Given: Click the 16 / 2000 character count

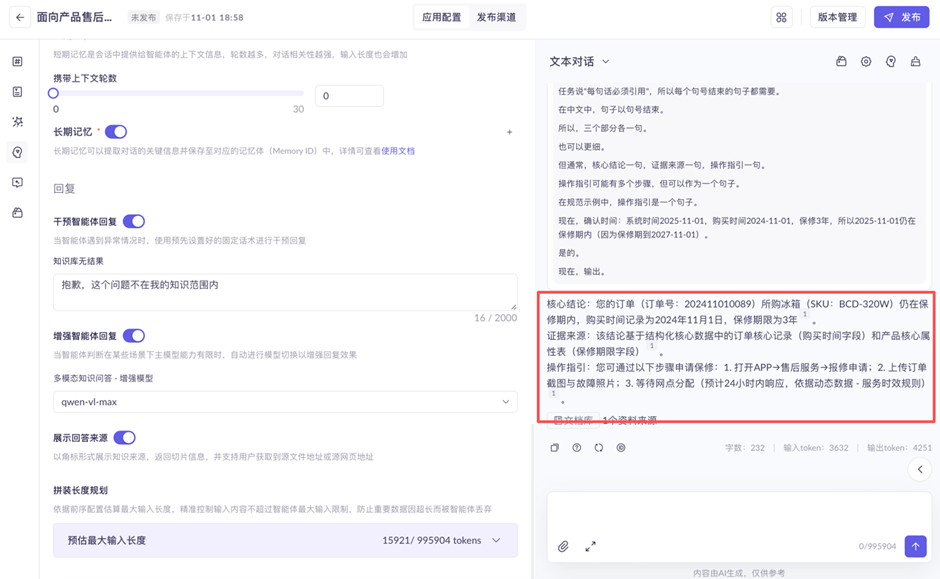Looking at the screenshot, I should point(495,318).
